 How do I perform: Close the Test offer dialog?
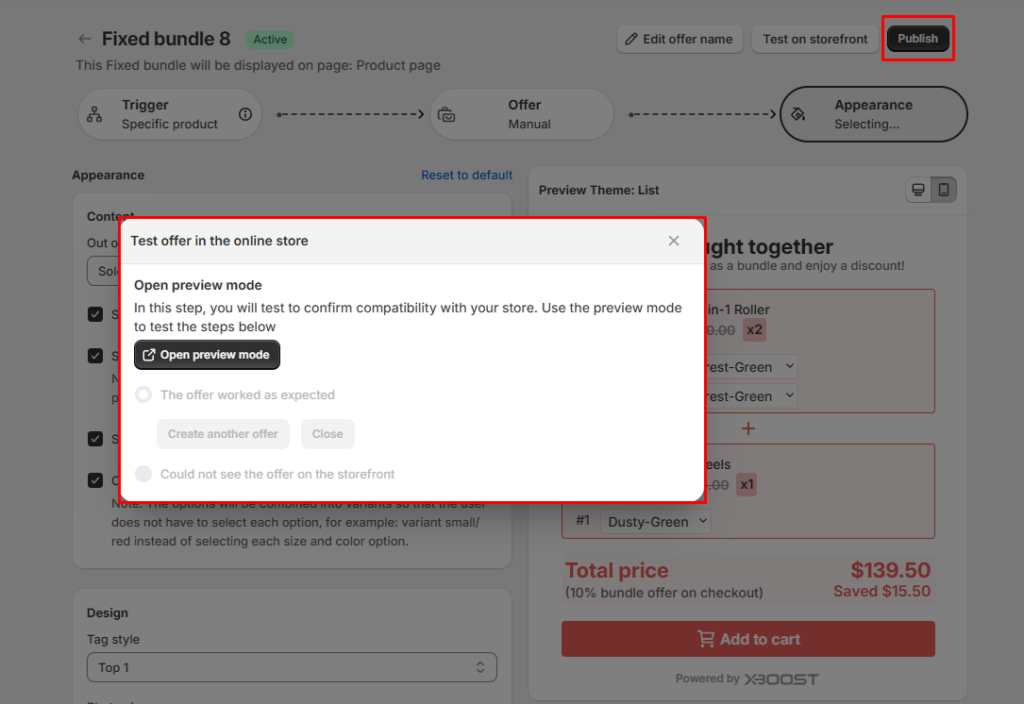pos(674,241)
